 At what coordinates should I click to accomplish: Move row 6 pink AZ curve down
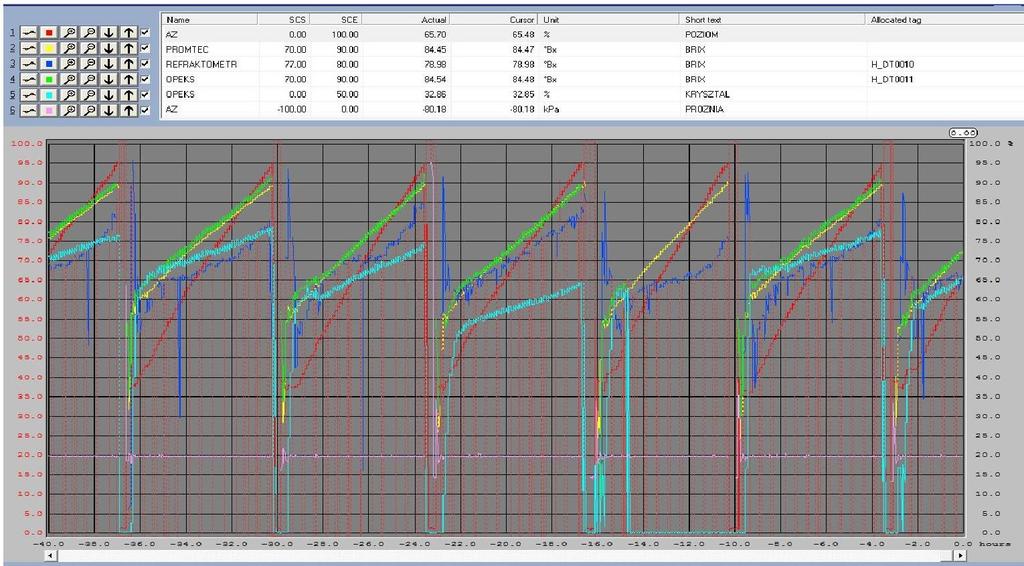click(x=109, y=110)
